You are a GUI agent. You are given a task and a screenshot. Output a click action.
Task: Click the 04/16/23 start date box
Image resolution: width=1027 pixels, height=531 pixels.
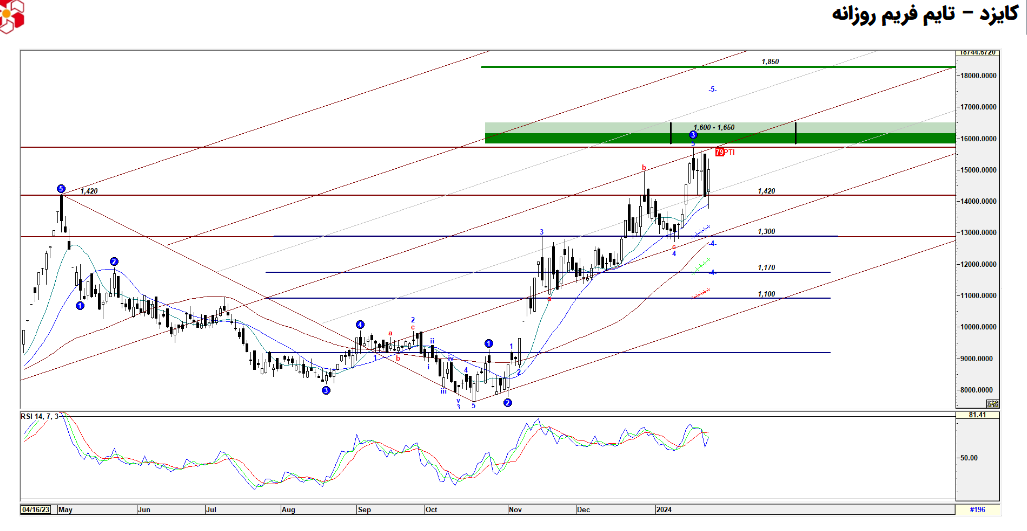coord(36,508)
